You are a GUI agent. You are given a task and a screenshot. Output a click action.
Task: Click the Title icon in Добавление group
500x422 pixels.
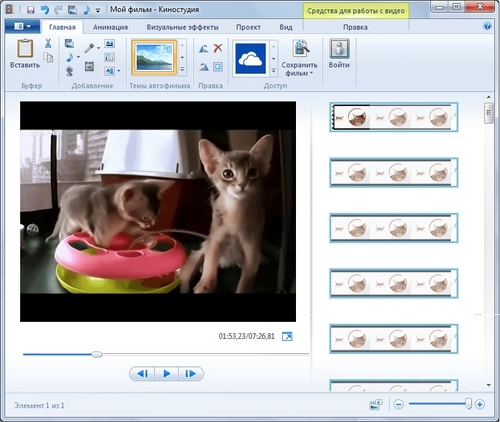pos(109,43)
